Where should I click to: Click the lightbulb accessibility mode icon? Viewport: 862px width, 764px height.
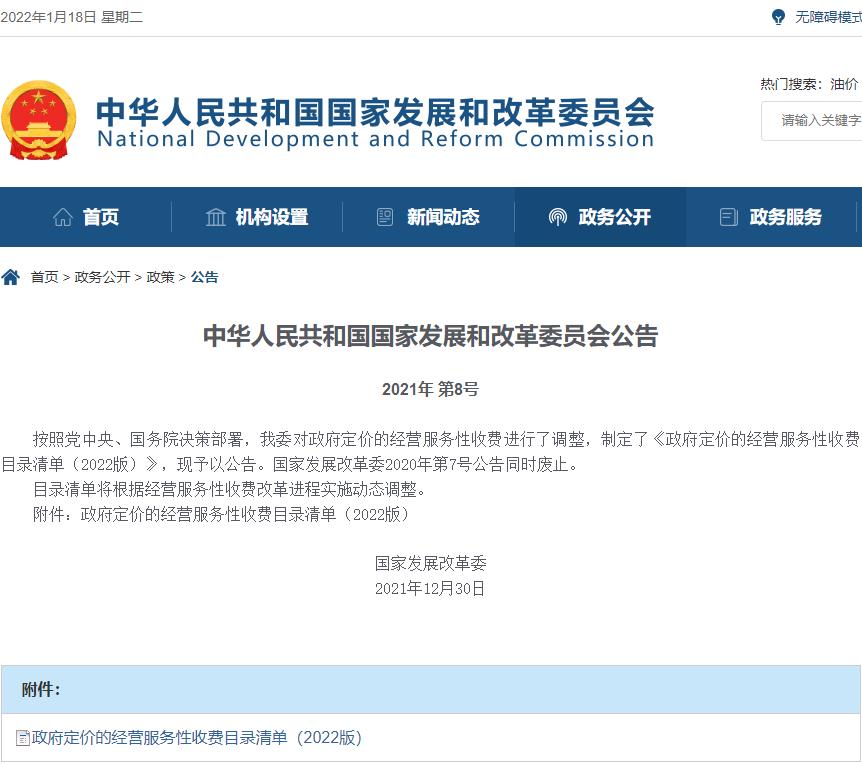click(778, 17)
